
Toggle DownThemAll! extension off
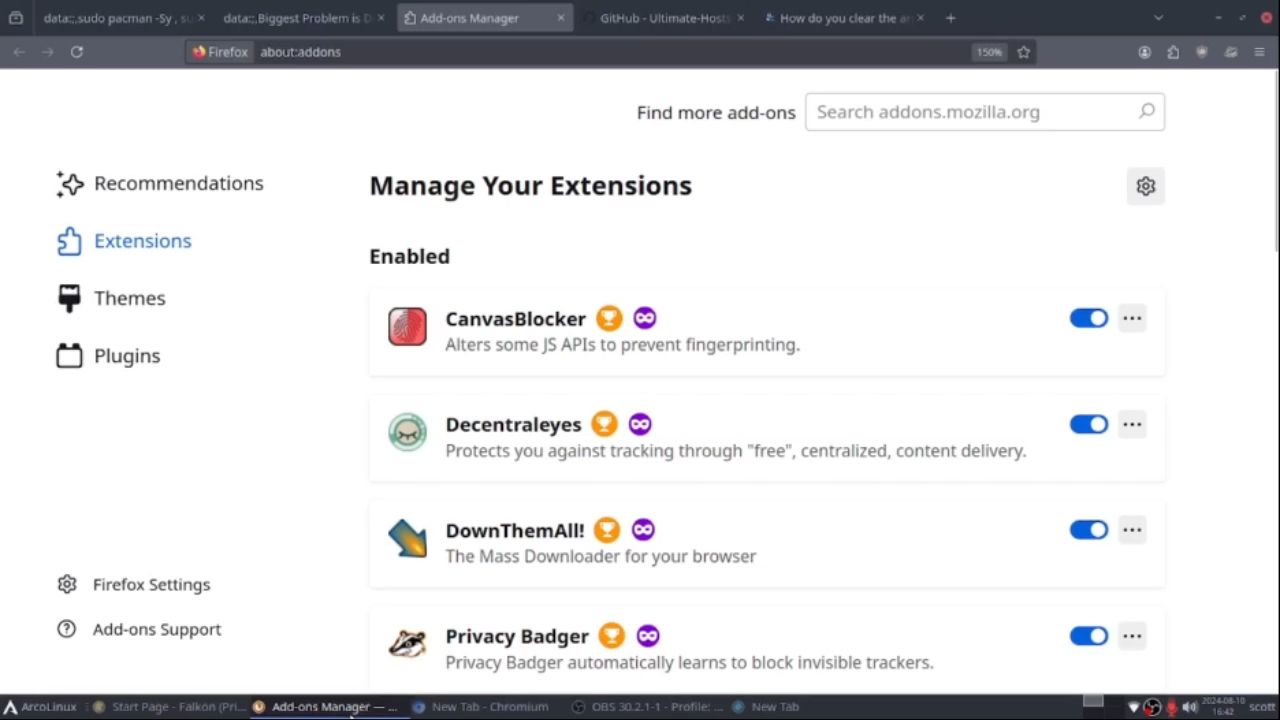(x=1088, y=530)
